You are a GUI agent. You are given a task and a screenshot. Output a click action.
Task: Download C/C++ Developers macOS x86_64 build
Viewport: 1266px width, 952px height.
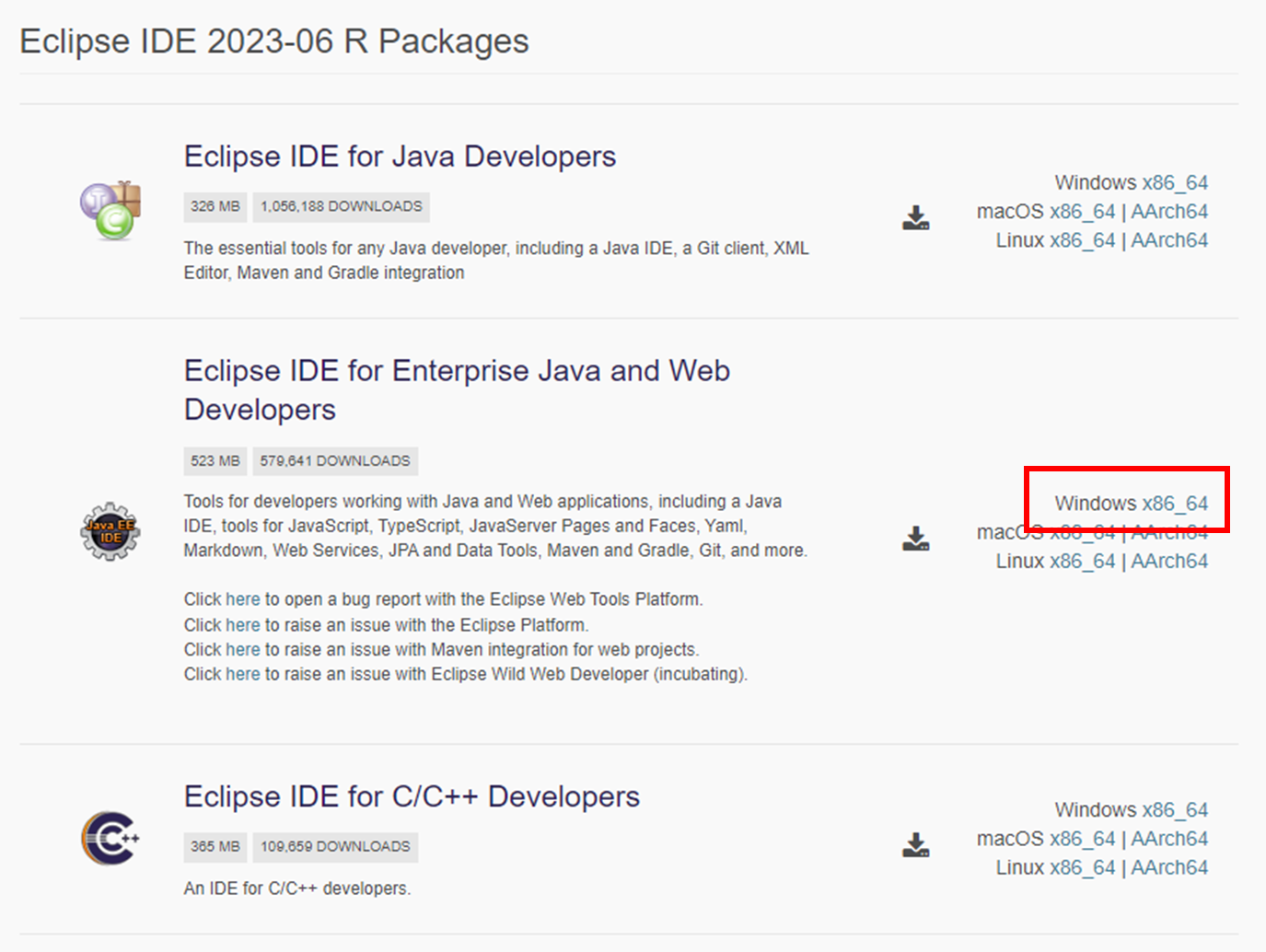point(1082,839)
